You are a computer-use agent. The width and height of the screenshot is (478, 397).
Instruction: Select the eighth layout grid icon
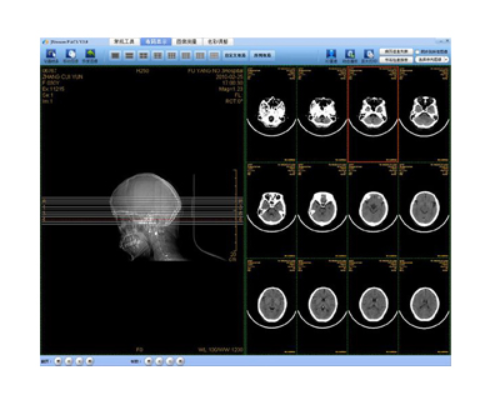[x=214, y=55]
